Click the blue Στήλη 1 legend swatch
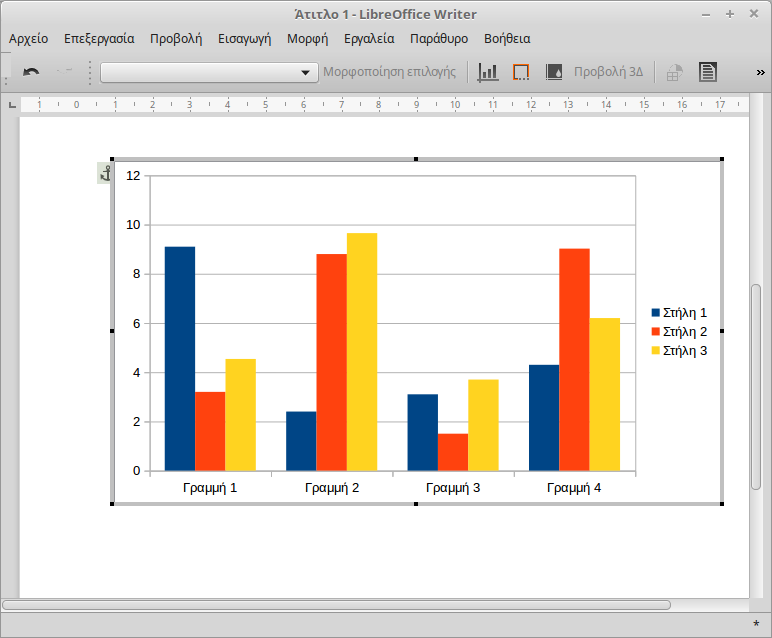 (656, 313)
